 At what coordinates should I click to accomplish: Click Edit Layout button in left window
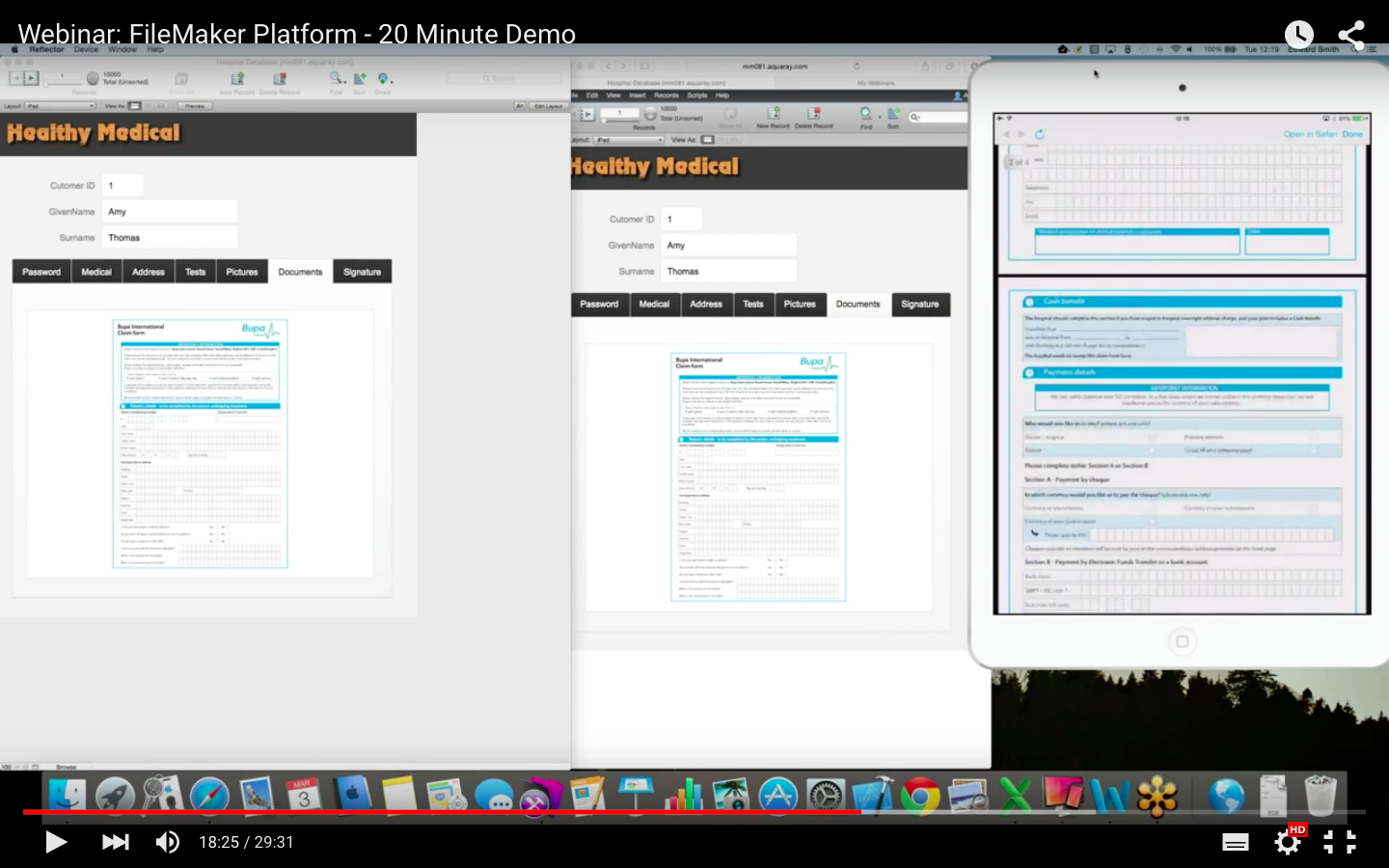(x=548, y=106)
